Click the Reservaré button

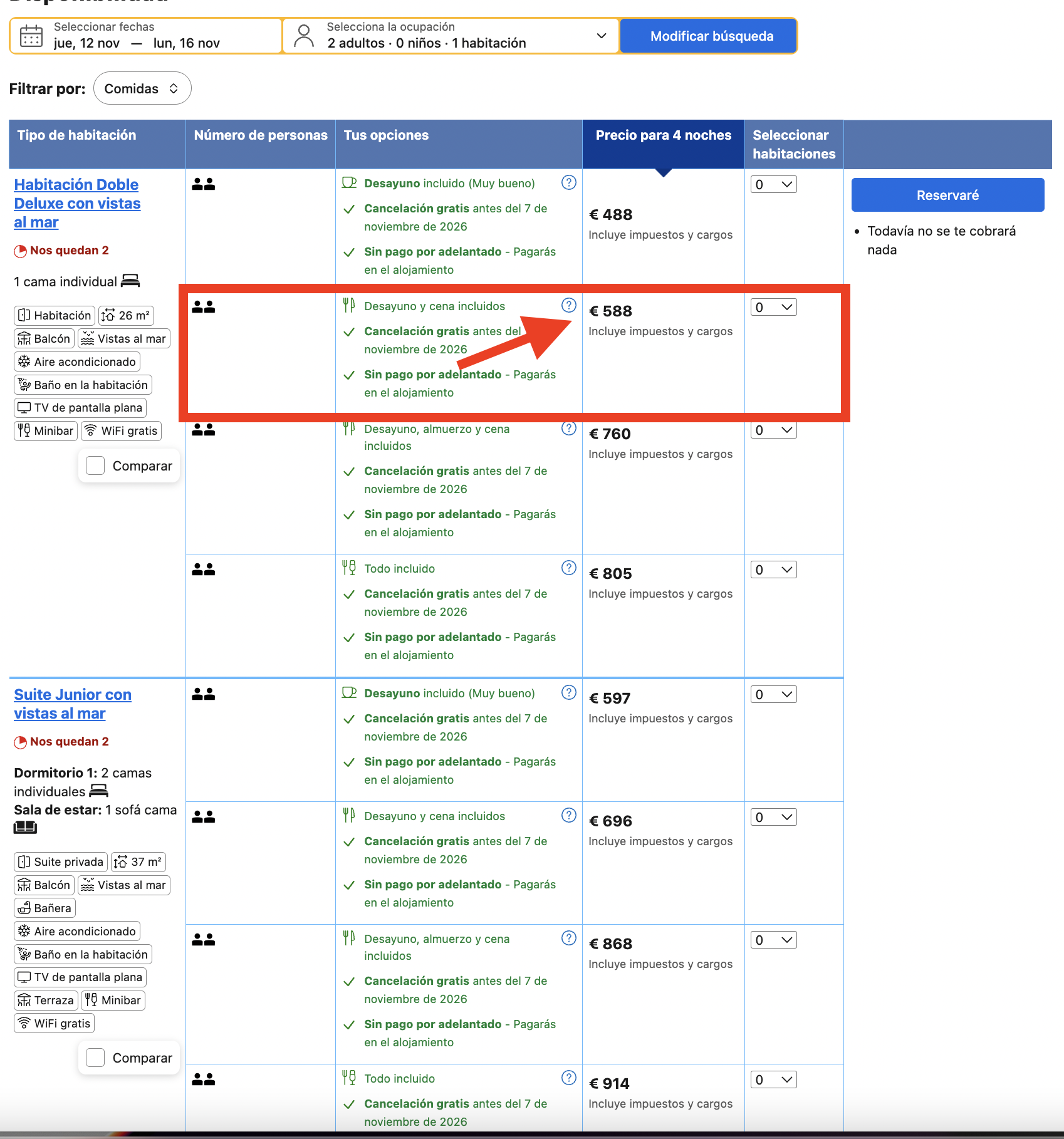[947, 195]
